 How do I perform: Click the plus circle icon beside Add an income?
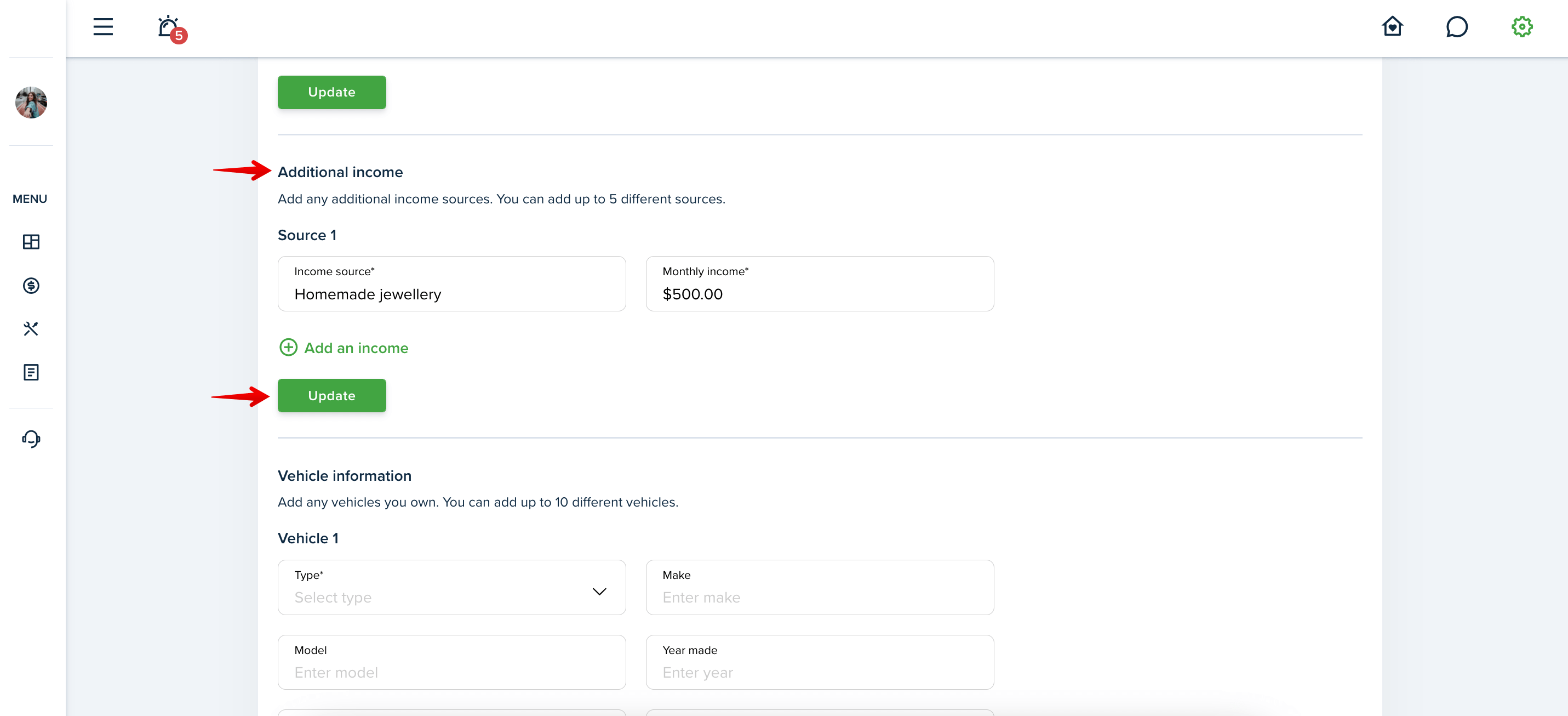[x=288, y=348]
